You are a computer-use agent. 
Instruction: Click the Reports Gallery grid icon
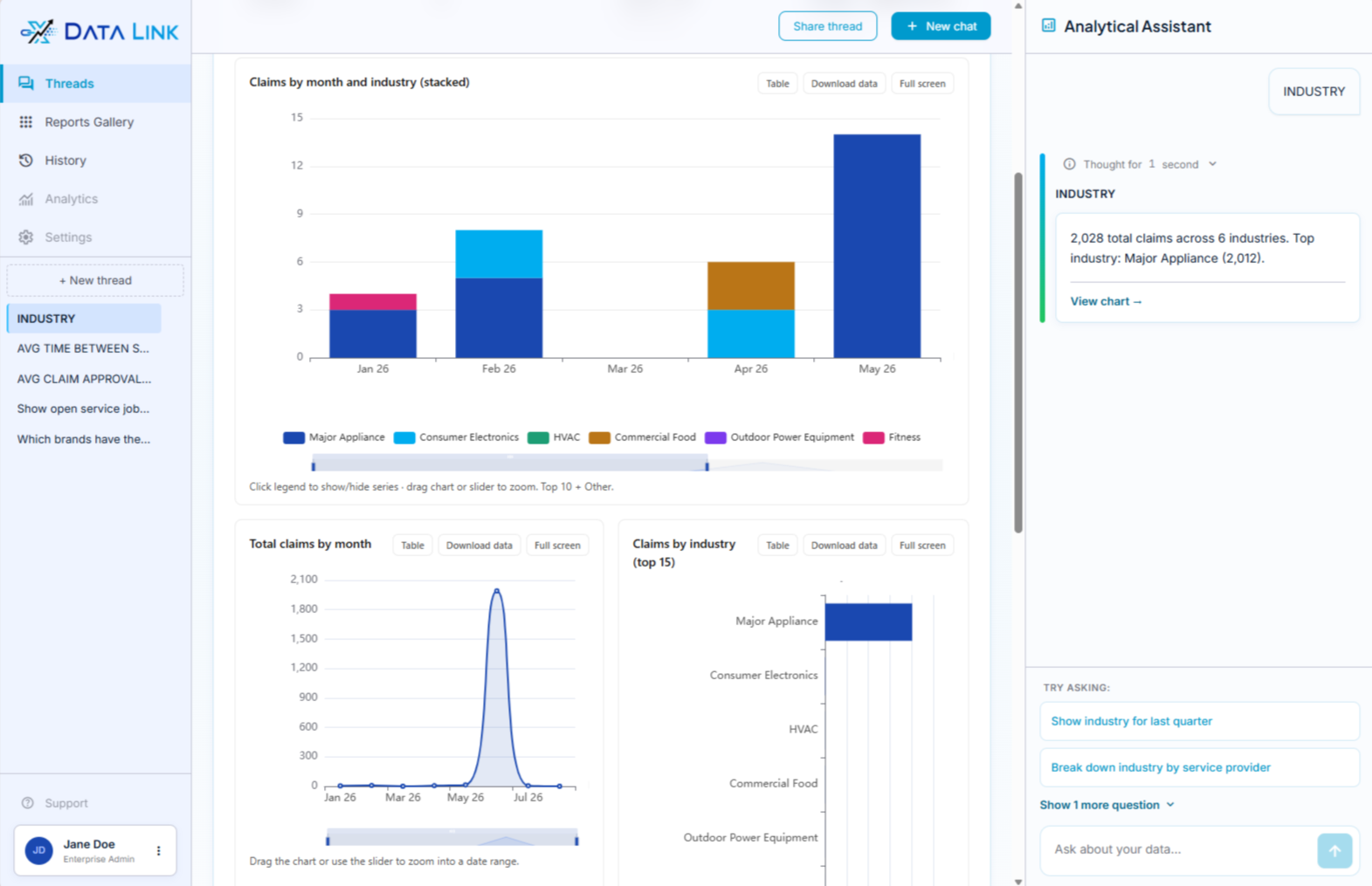point(26,122)
